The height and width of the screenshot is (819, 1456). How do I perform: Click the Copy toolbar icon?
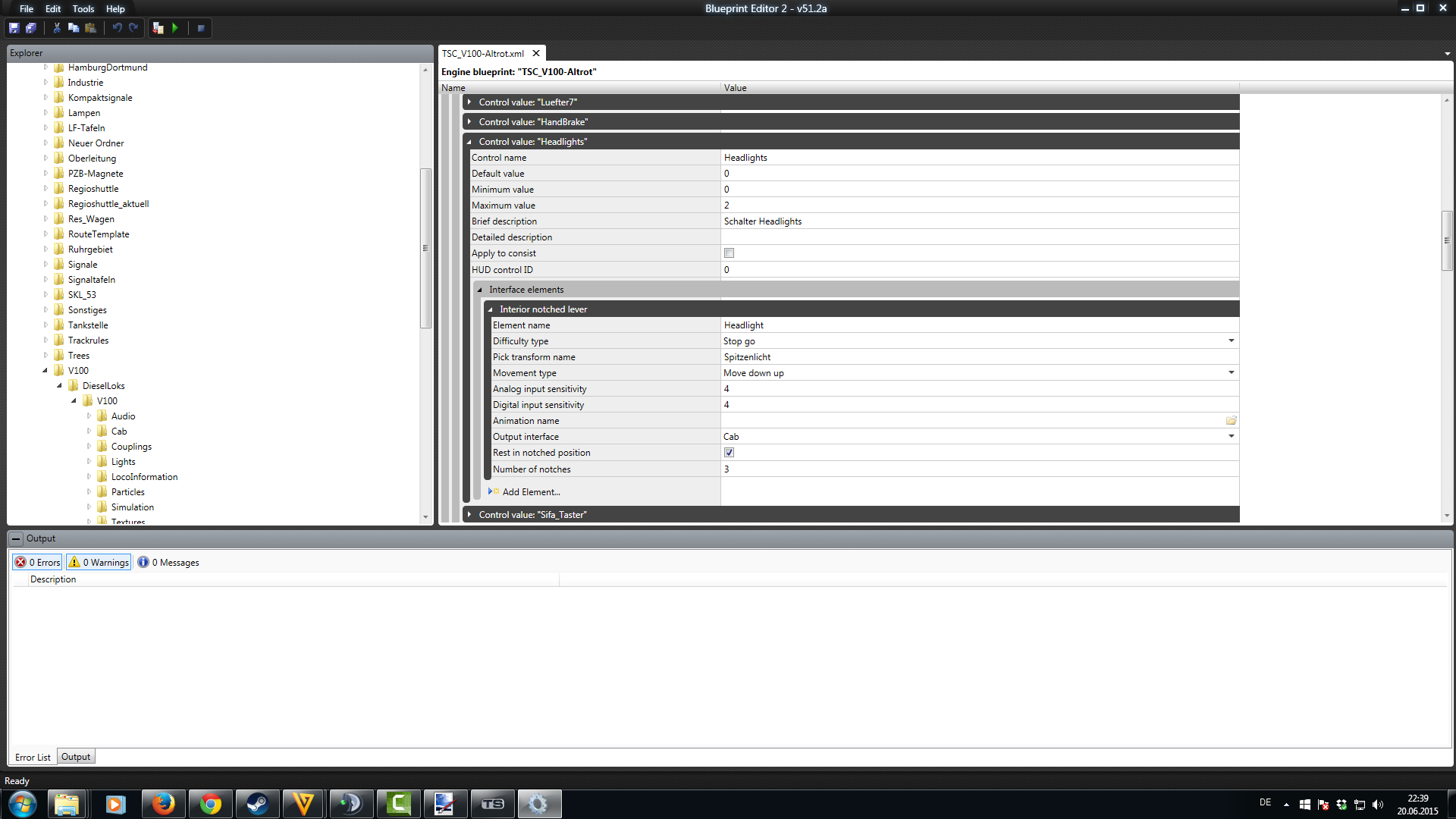coord(74,28)
